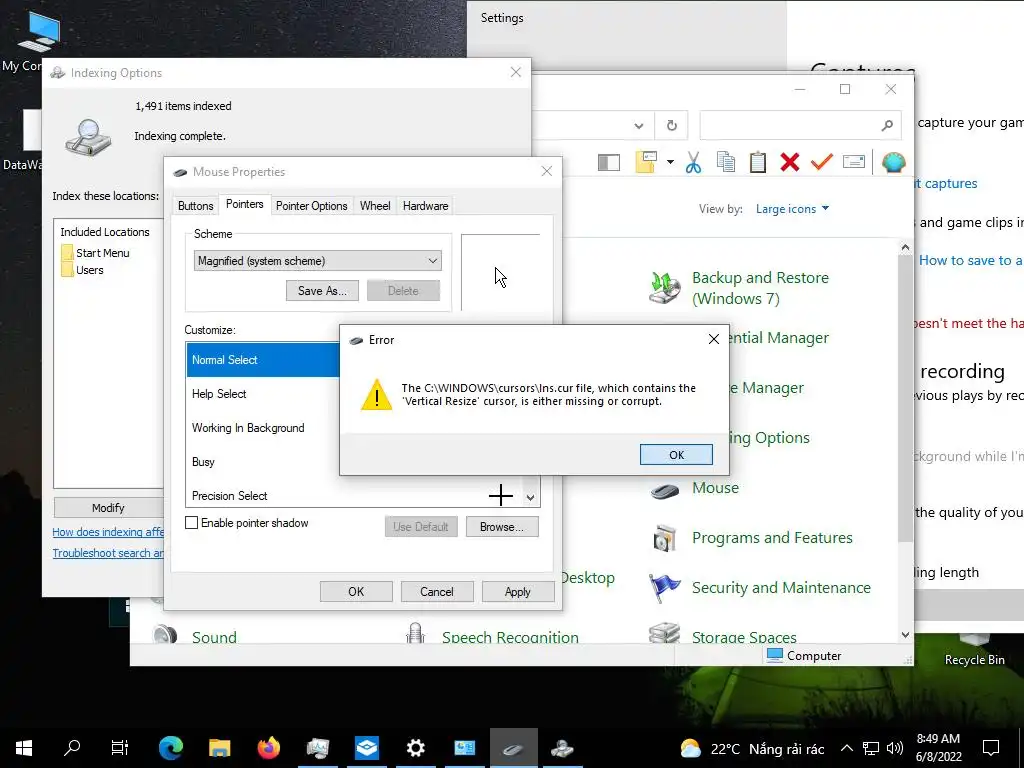The image size is (1024, 768).
Task: Select Start Menu folder in Included Locations
Action: point(95,253)
